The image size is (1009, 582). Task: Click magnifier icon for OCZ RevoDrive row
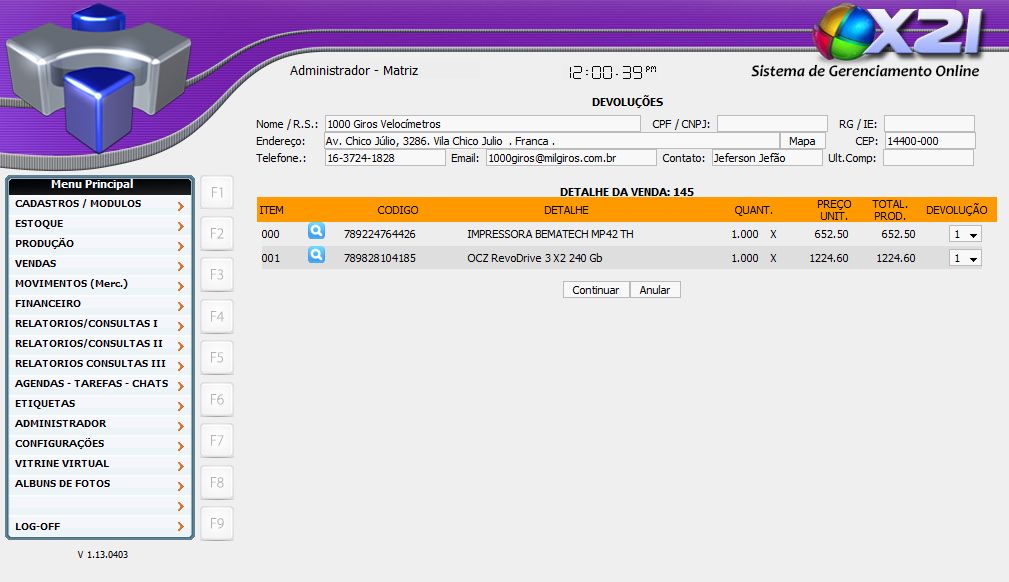tap(316, 255)
